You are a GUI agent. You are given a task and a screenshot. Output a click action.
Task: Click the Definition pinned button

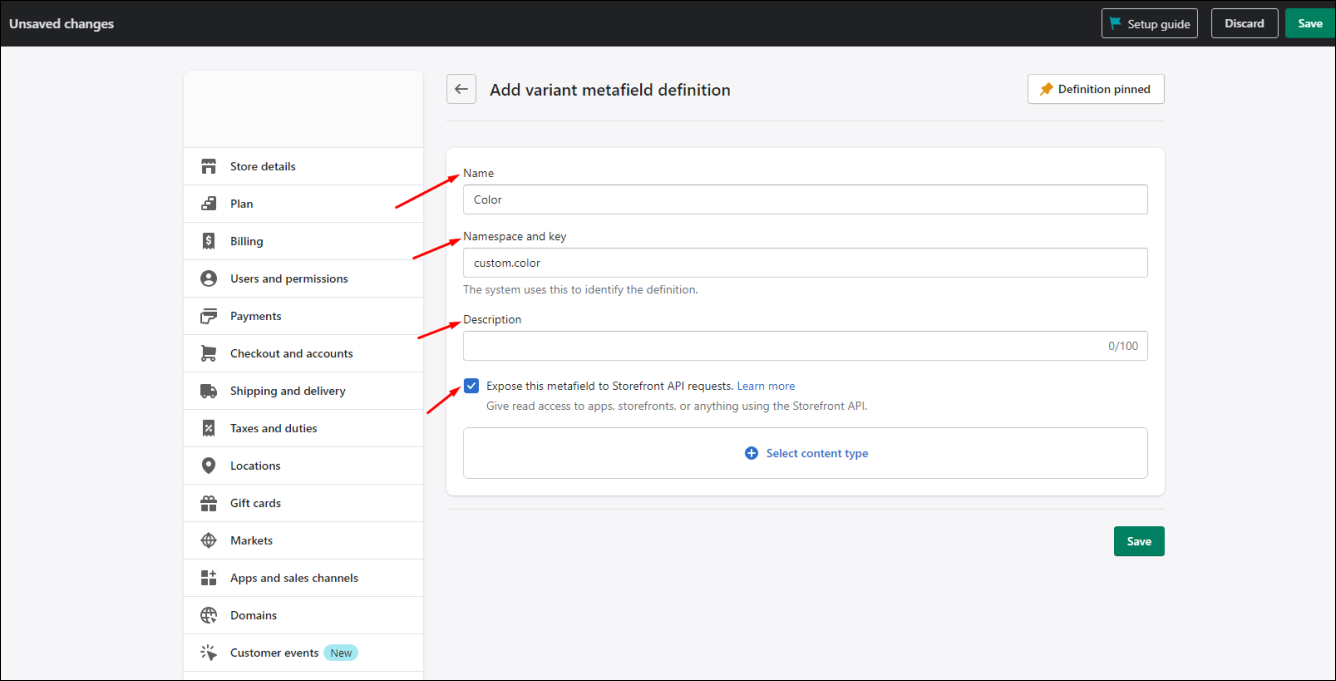1096,89
